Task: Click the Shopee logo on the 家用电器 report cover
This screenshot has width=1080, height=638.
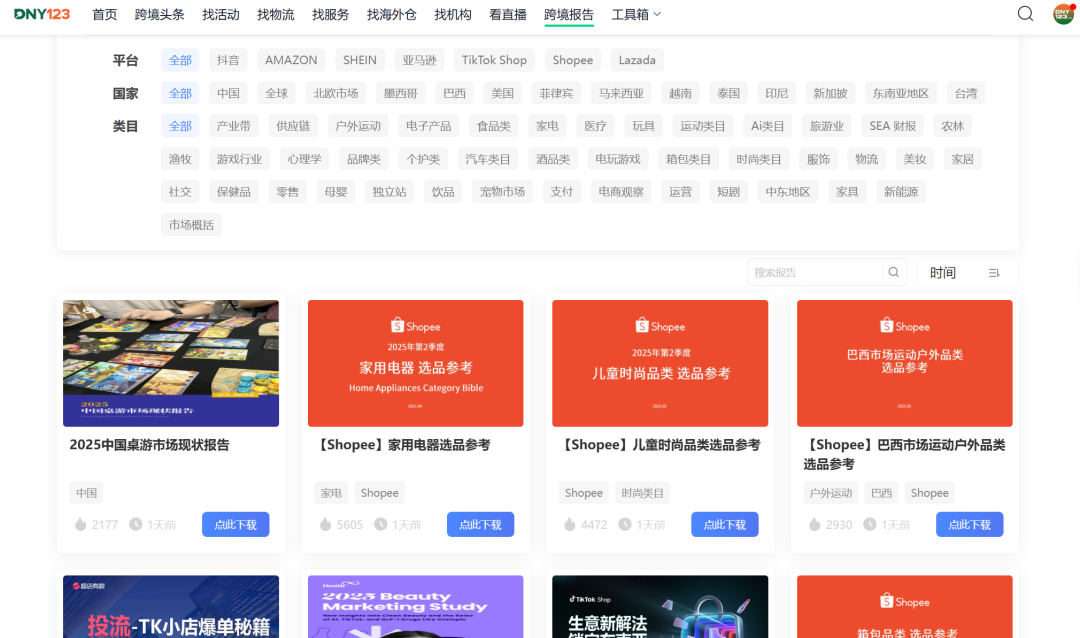Action: tap(415, 326)
